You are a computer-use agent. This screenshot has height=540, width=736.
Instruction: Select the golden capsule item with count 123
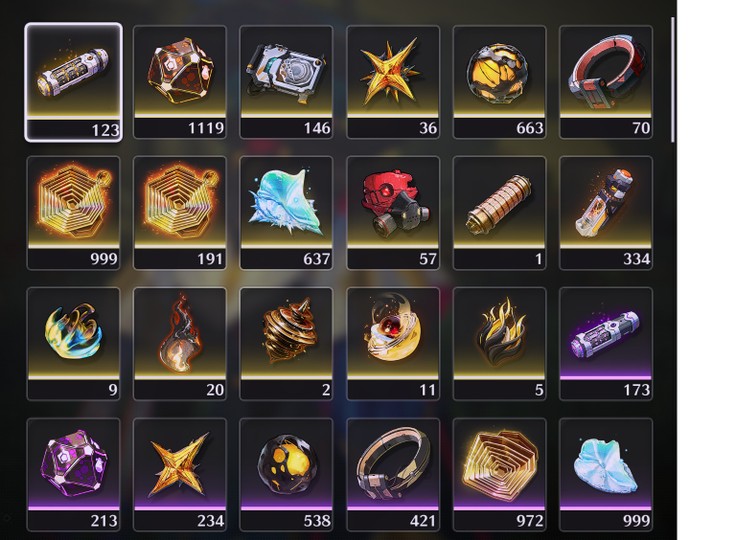tap(73, 82)
